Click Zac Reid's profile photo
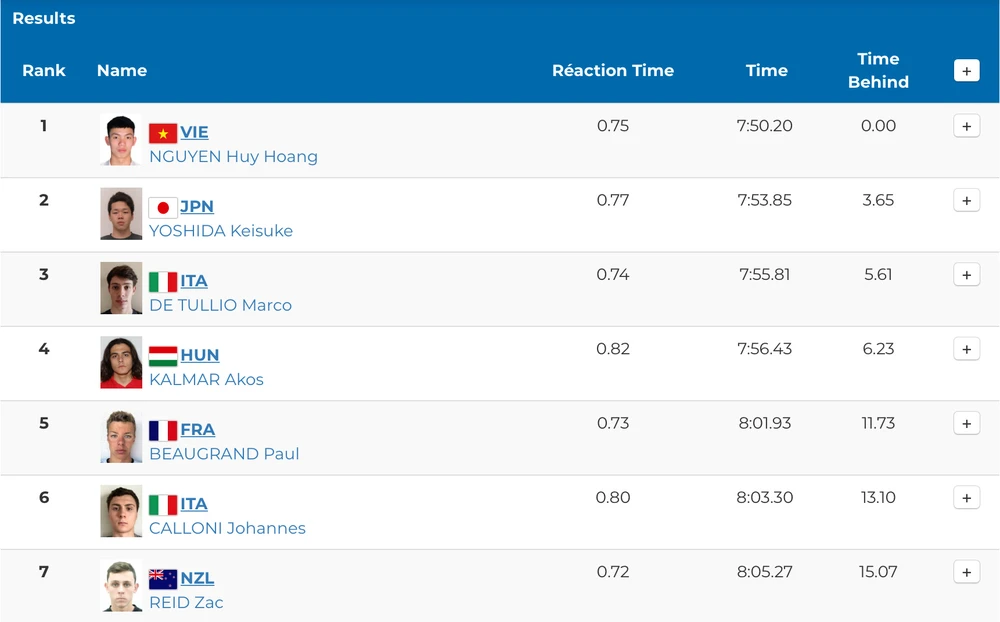1000x622 pixels. pyautogui.click(x=121, y=586)
